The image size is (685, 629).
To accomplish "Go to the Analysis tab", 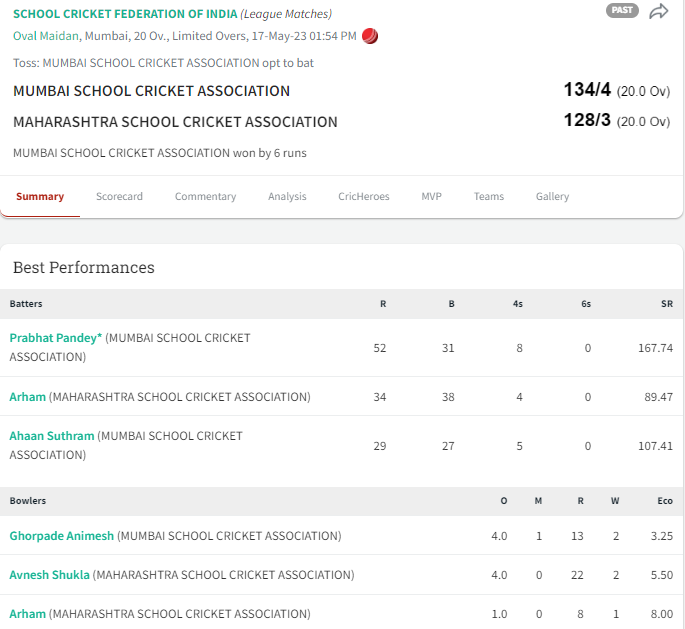I will pyautogui.click(x=287, y=197).
